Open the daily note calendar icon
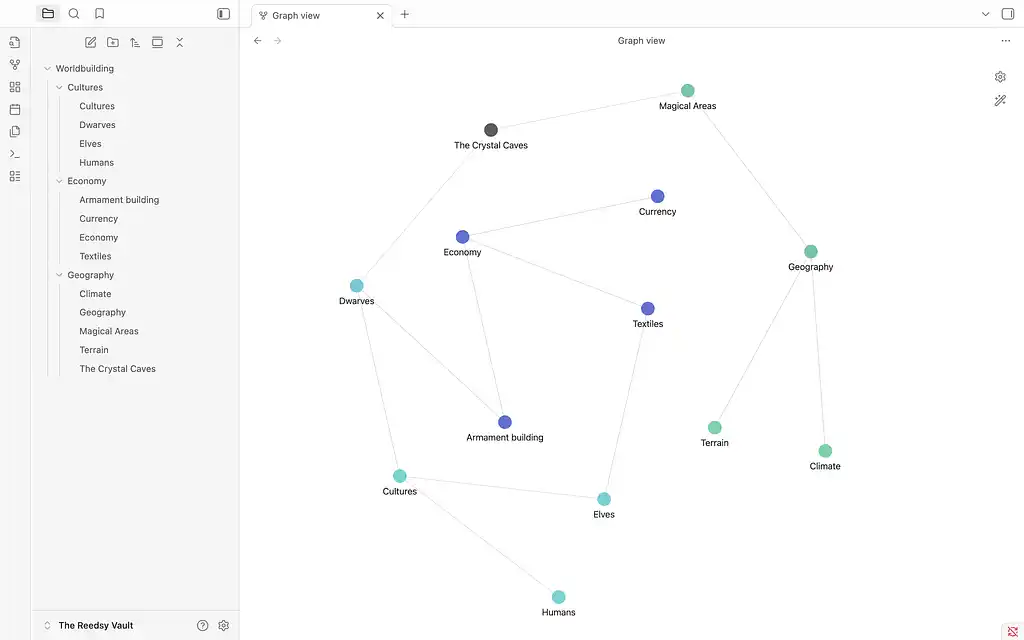Image resolution: width=1024 pixels, height=640 pixels. (14, 109)
